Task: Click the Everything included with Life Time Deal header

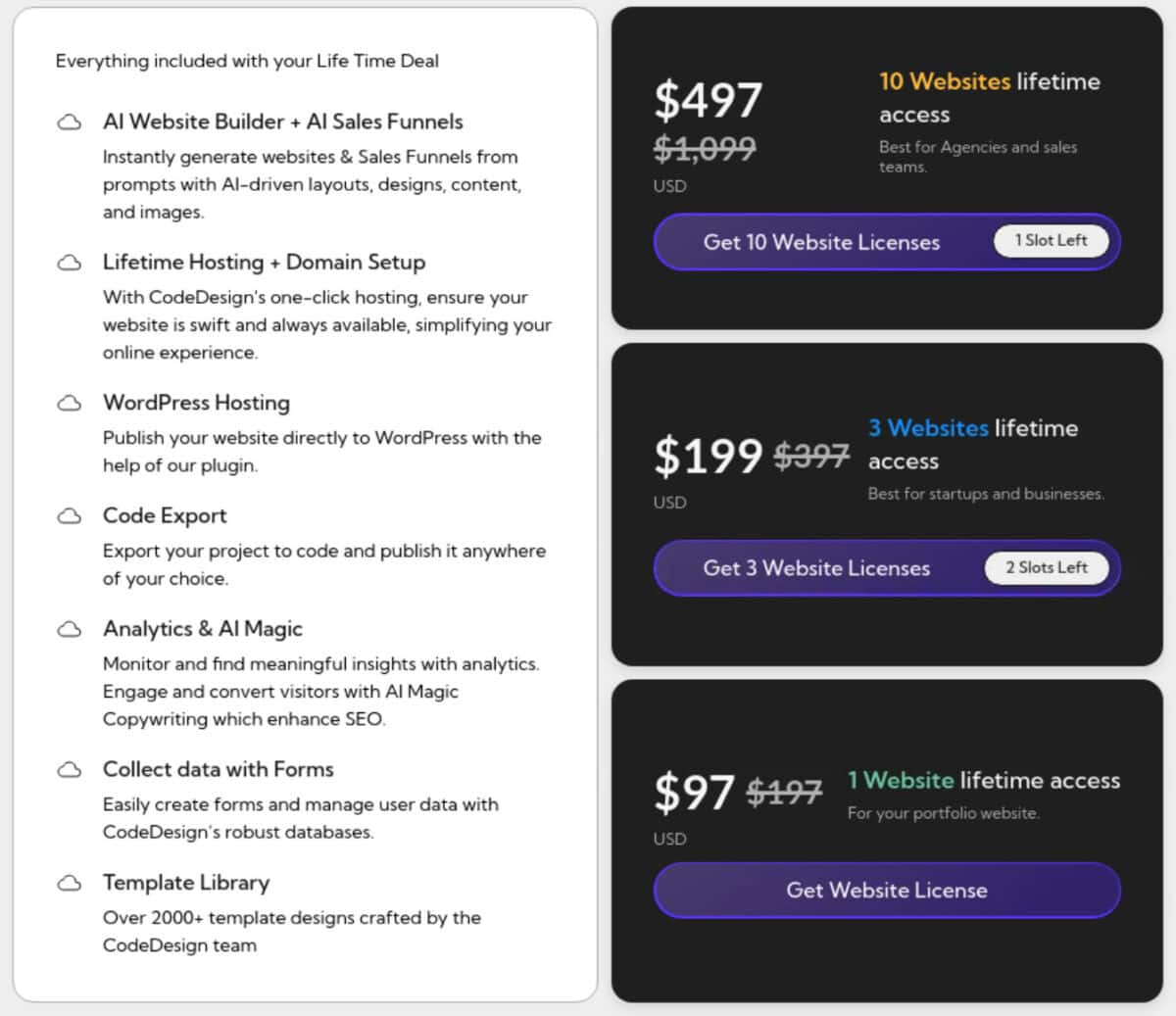Action: tap(247, 61)
